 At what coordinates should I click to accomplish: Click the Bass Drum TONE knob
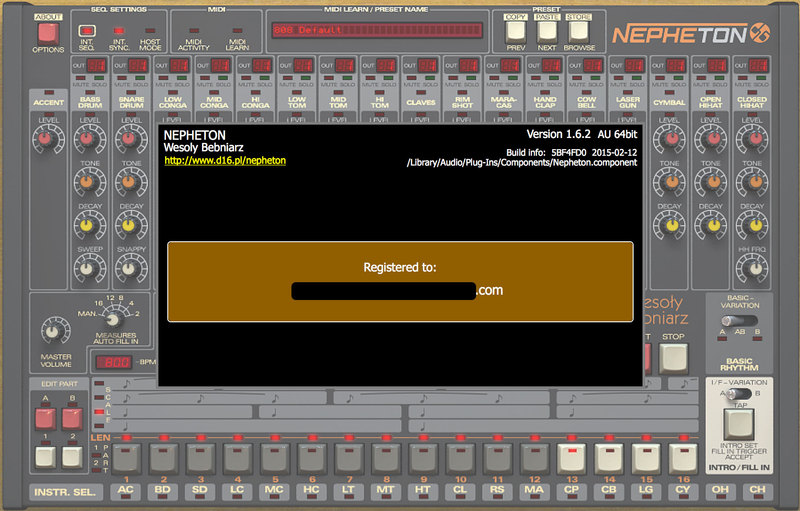pyautogui.click(x=90, y=182)
